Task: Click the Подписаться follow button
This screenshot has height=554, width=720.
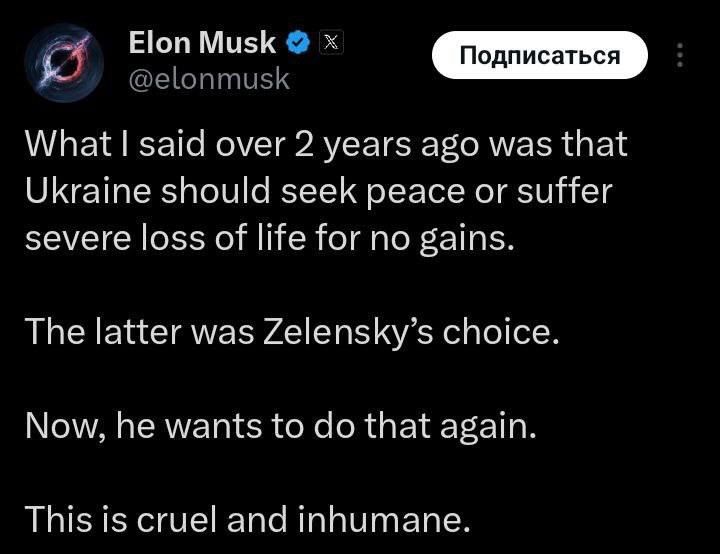Action: click(x=540, y=55)
